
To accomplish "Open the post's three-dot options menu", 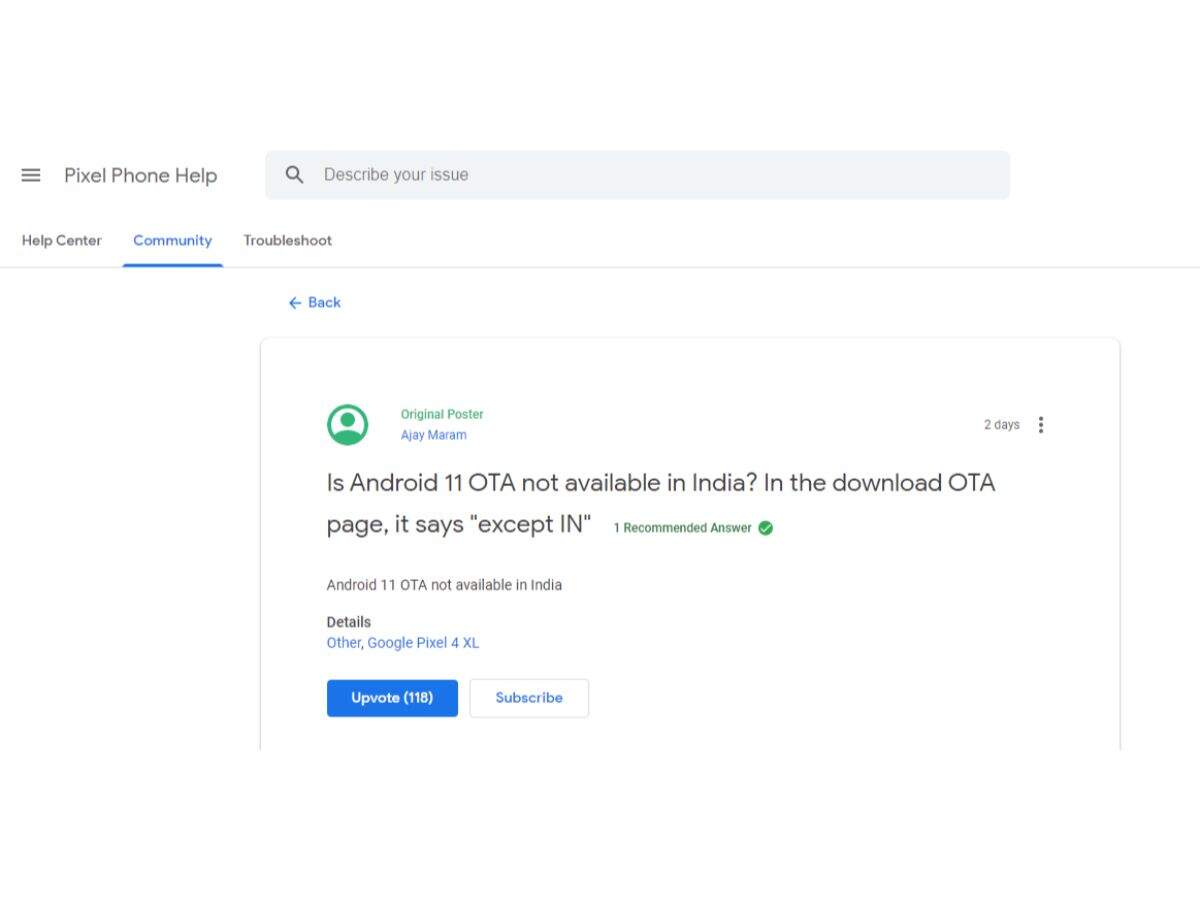I will [x=1041, y=425].
